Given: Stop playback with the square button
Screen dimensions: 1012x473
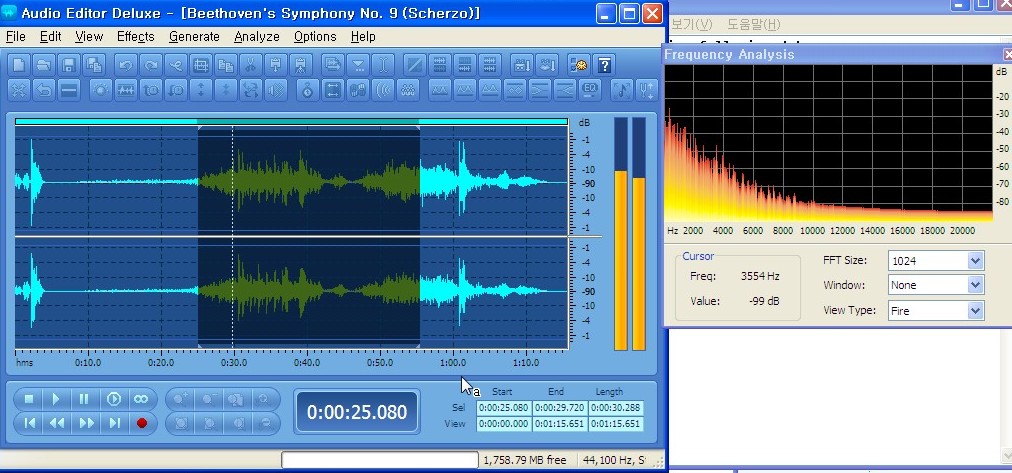Looking at the screenshot, I should coord(28,399).
